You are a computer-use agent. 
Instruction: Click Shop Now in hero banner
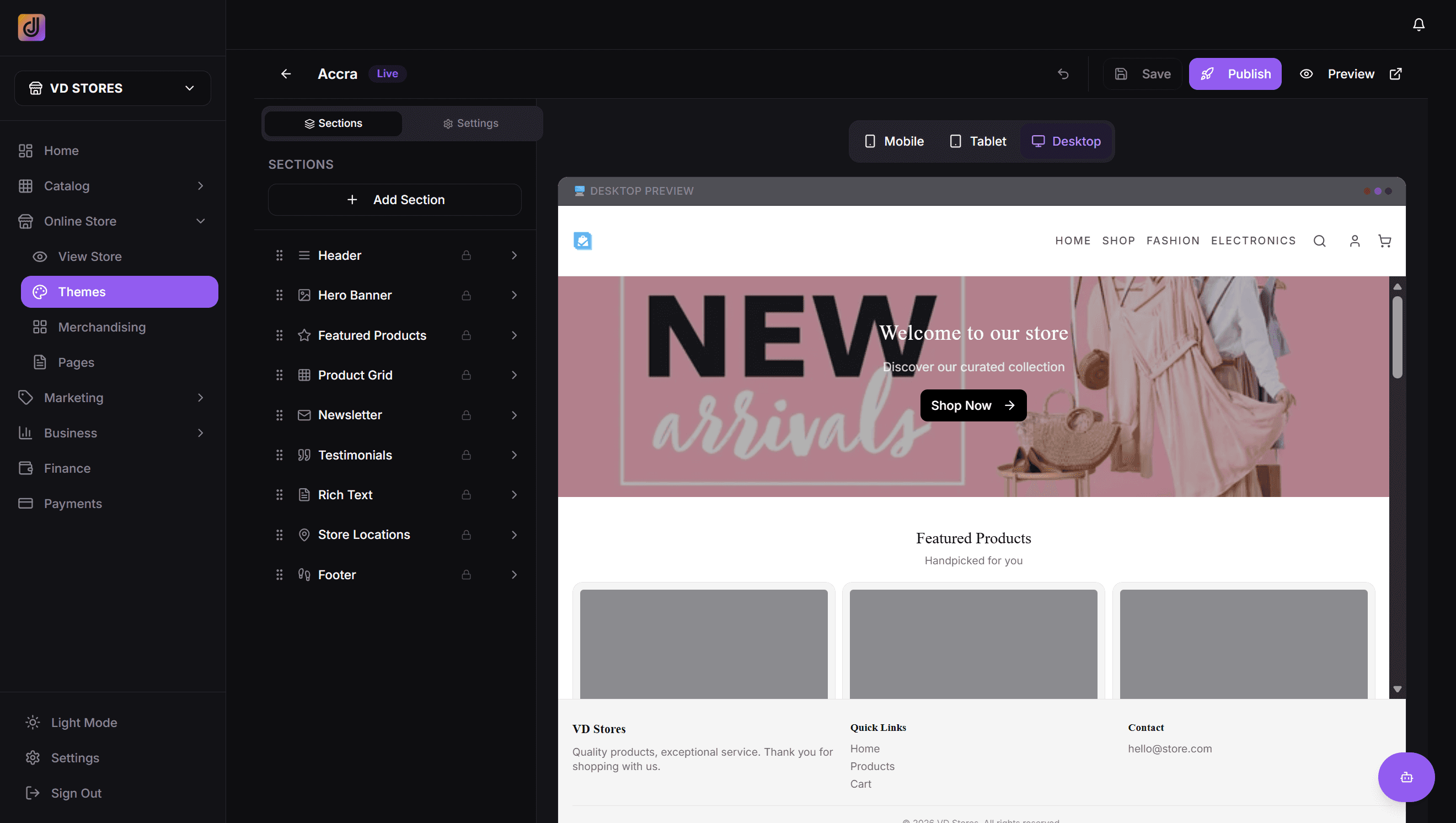point(973,405)
